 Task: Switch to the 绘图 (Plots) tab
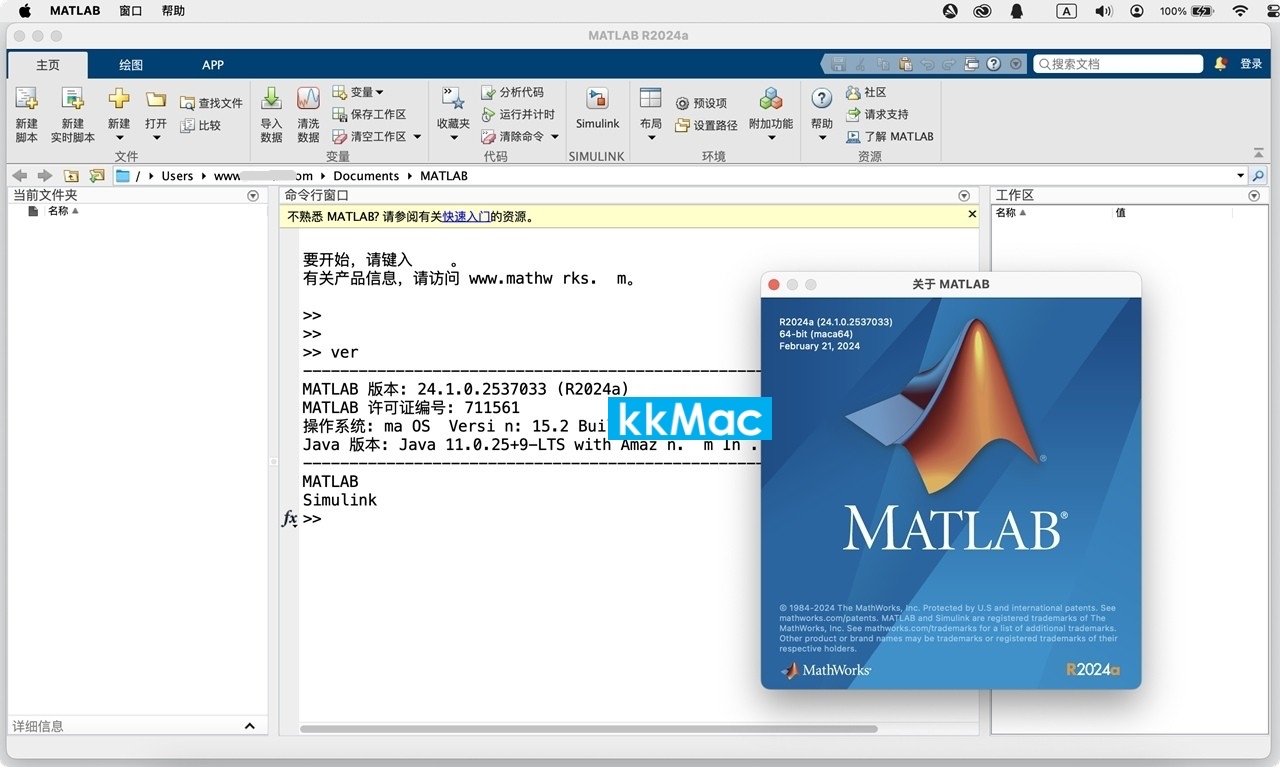tap(131, 65)
